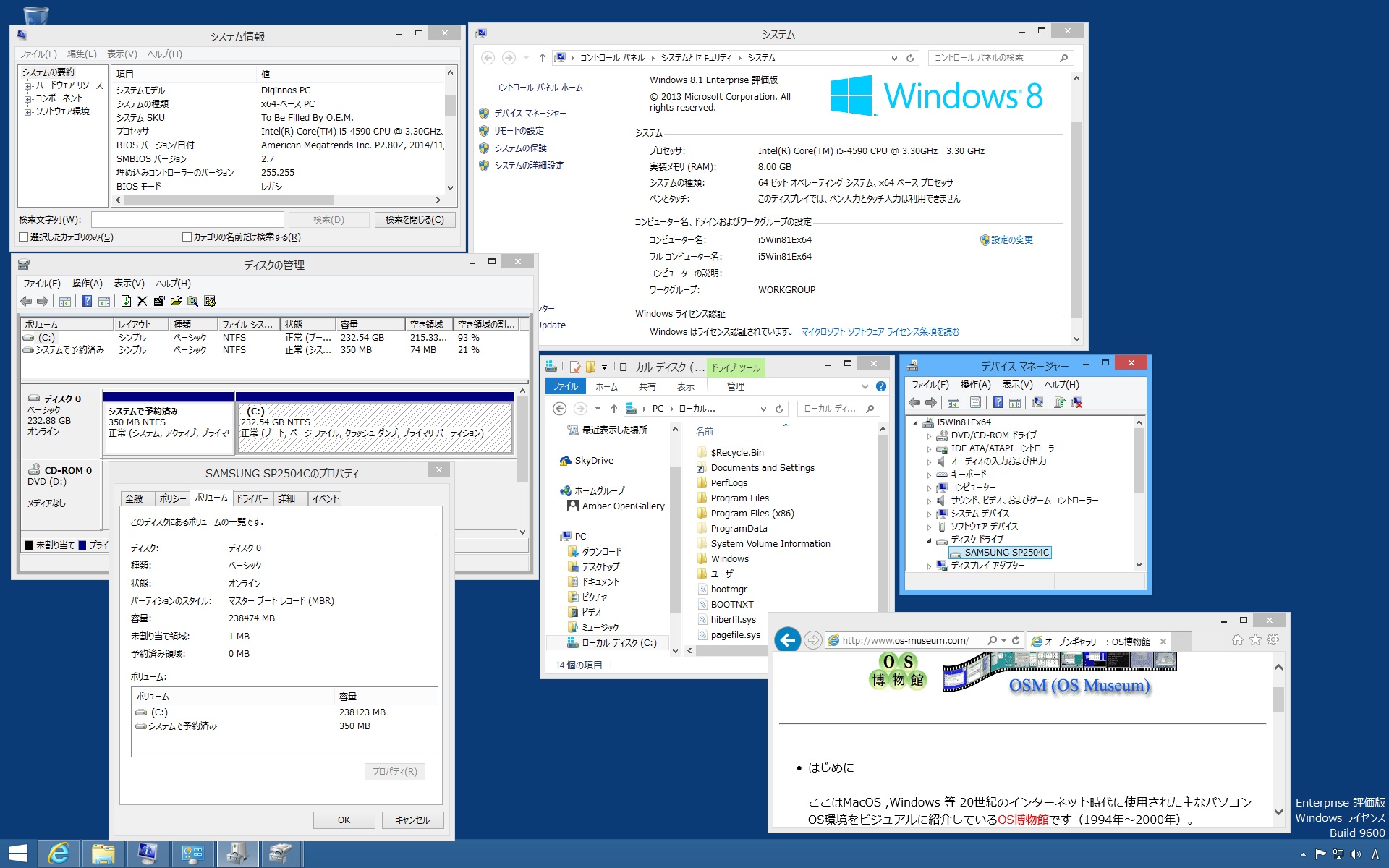
Task: Click the magnifier search icon in Disk Management toolbar
Action: 192,302
